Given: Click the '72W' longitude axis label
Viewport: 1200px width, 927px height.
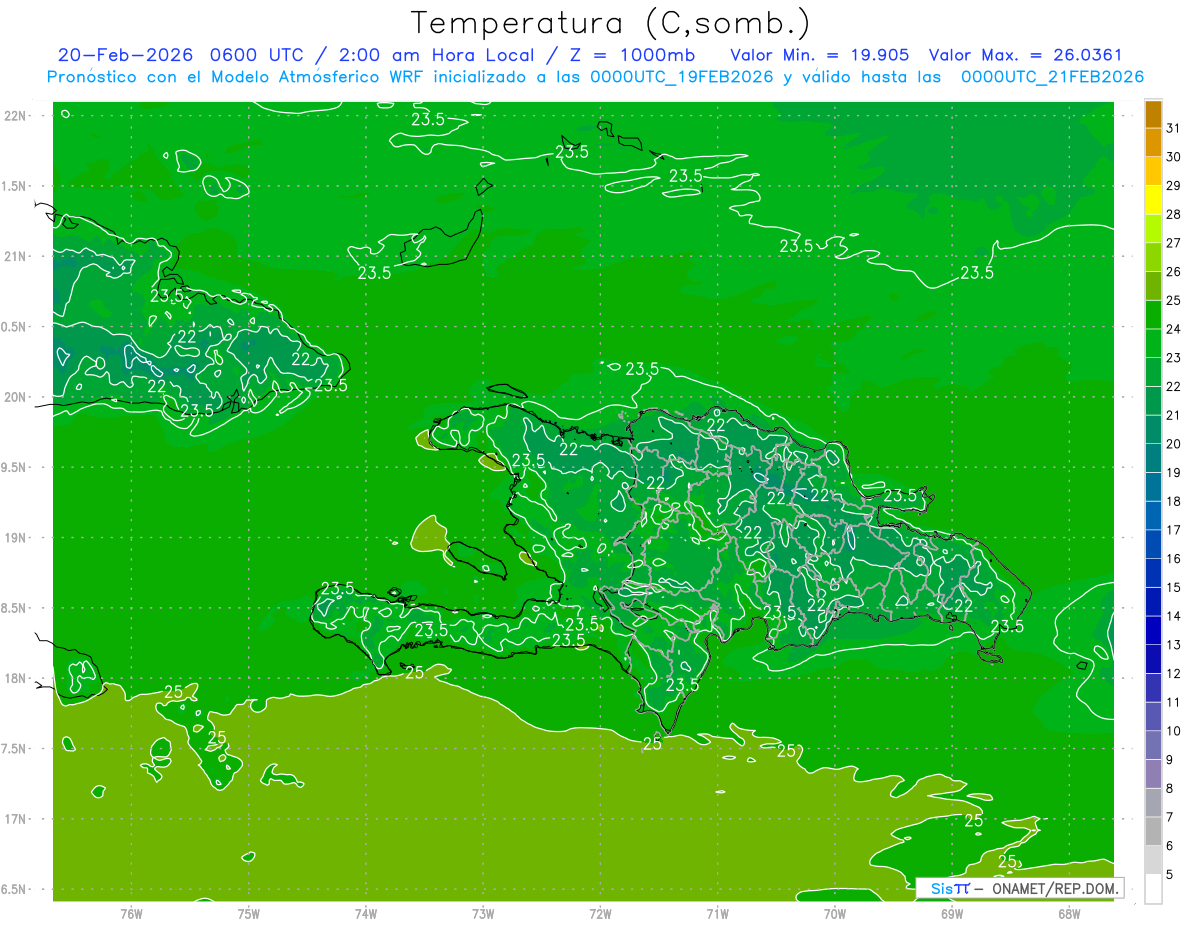Looking at the screenshot, I should coord(600,913).
